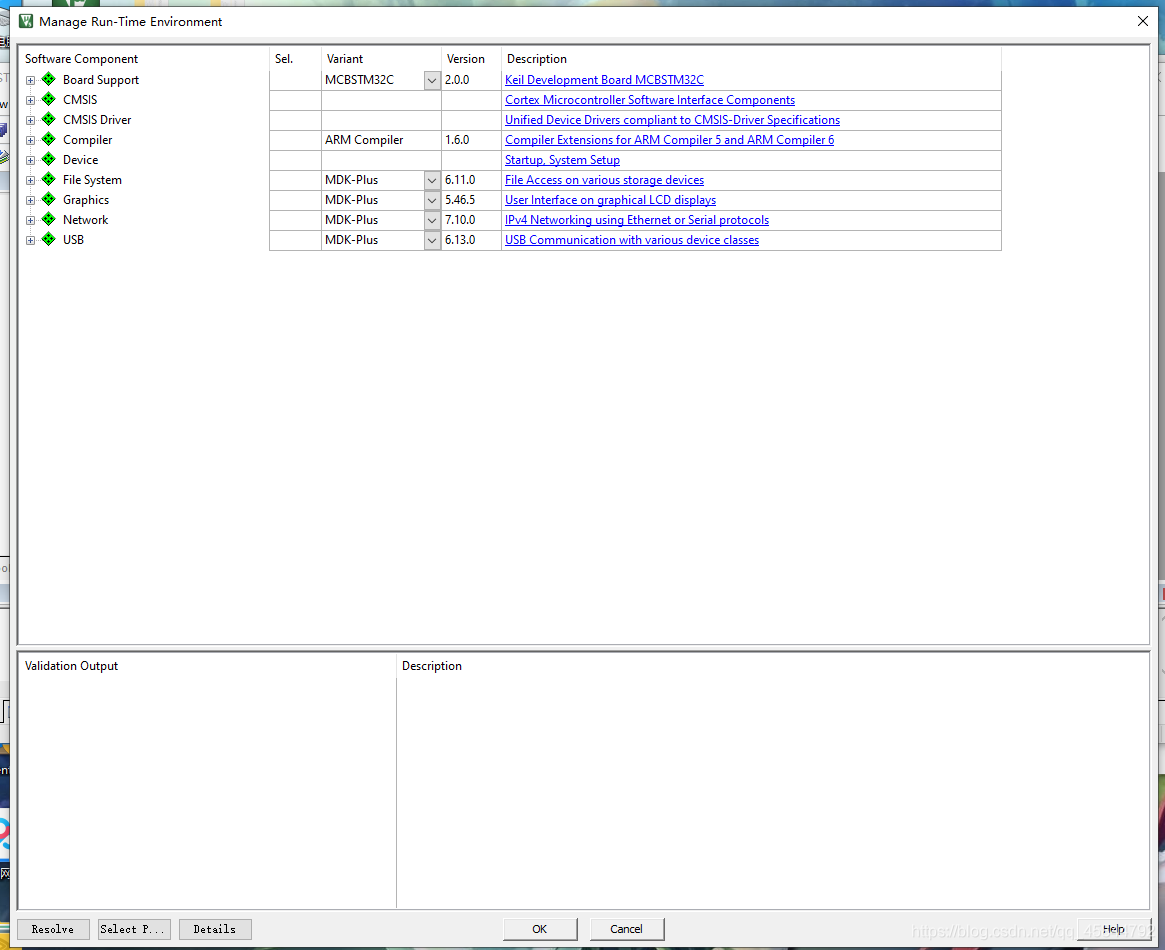
Task: Click the version 6.11.0 cell
Action: click(471, 180)
